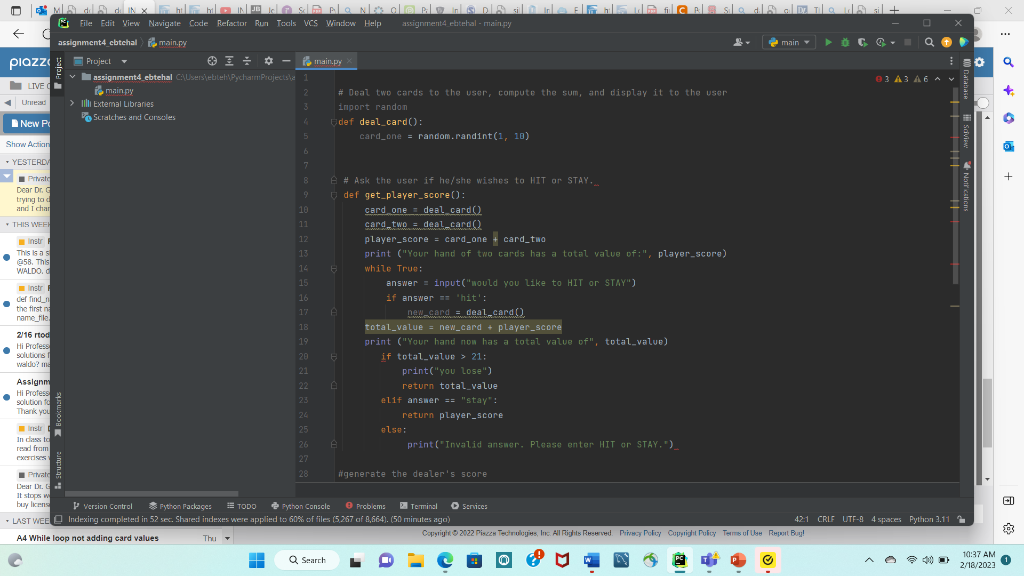Screen dimensions: 1024x576
Task: Click the Stop square button in toolbar
Action: (x=907, y=42)
